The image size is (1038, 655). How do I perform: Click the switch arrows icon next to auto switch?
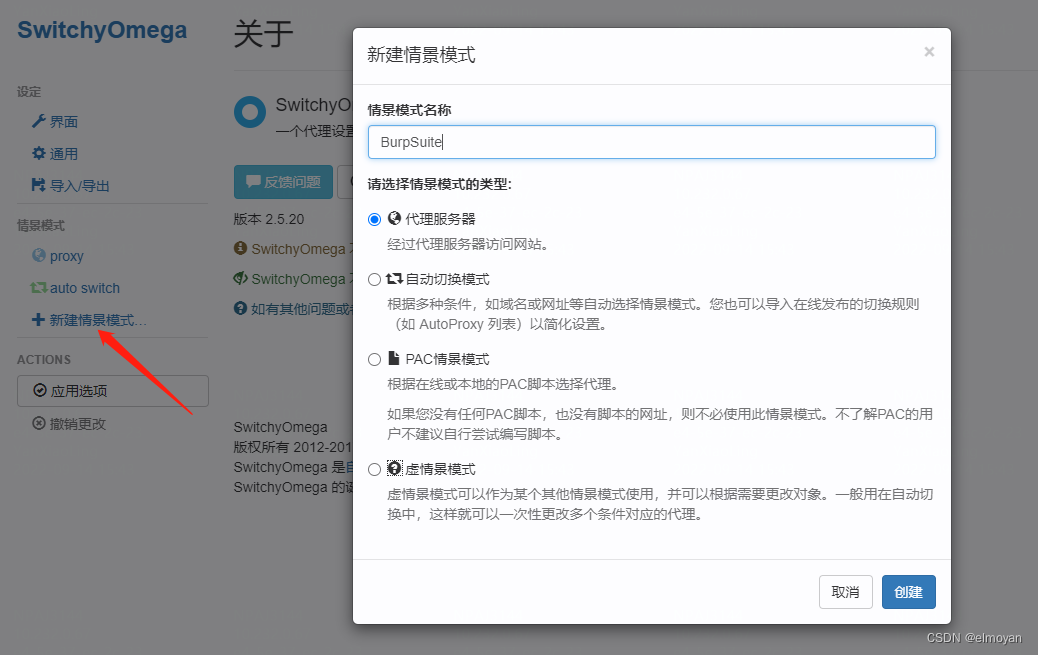coord(38,287)
